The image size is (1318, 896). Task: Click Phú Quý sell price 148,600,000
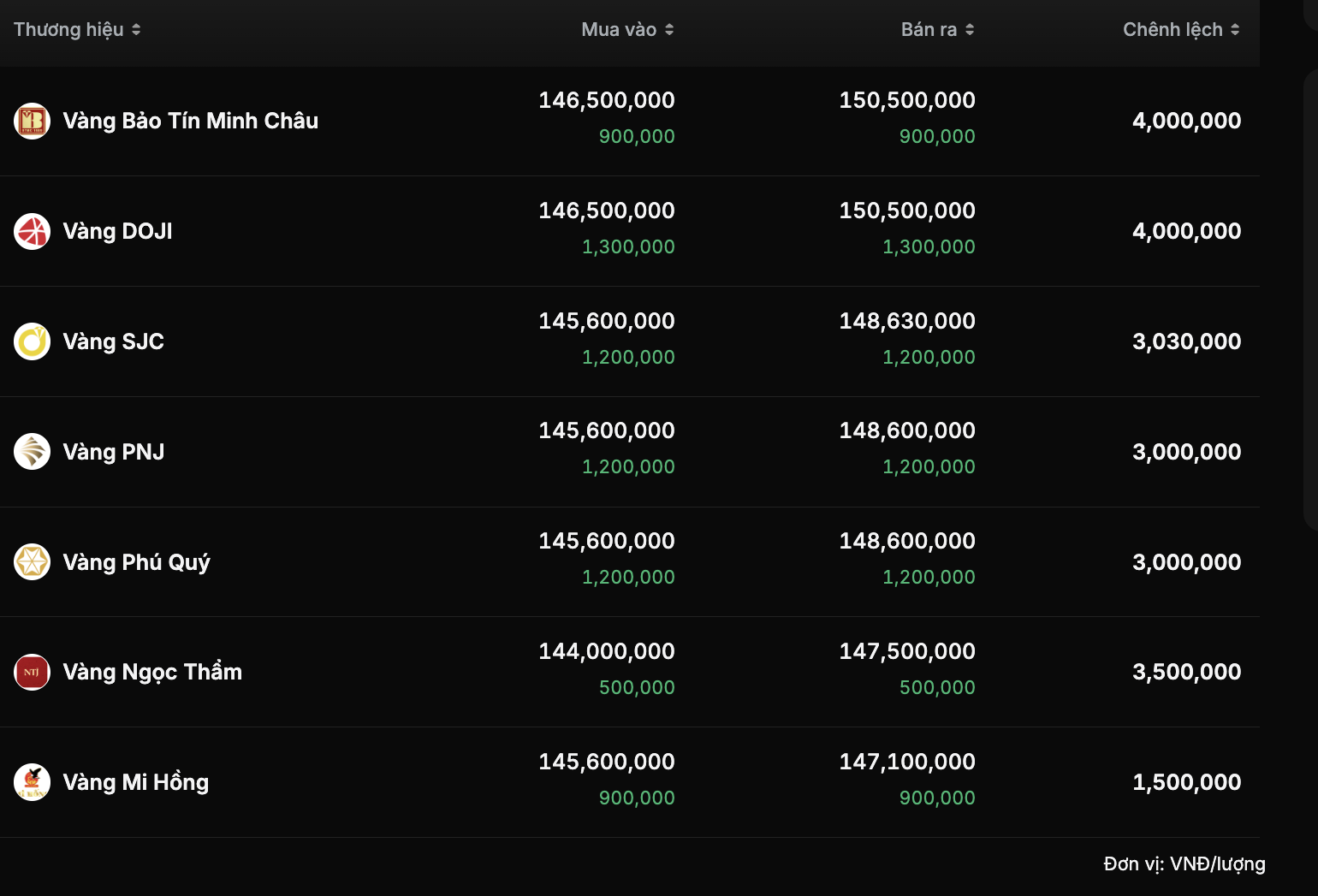pyautogui.click(x=907, y=541)
